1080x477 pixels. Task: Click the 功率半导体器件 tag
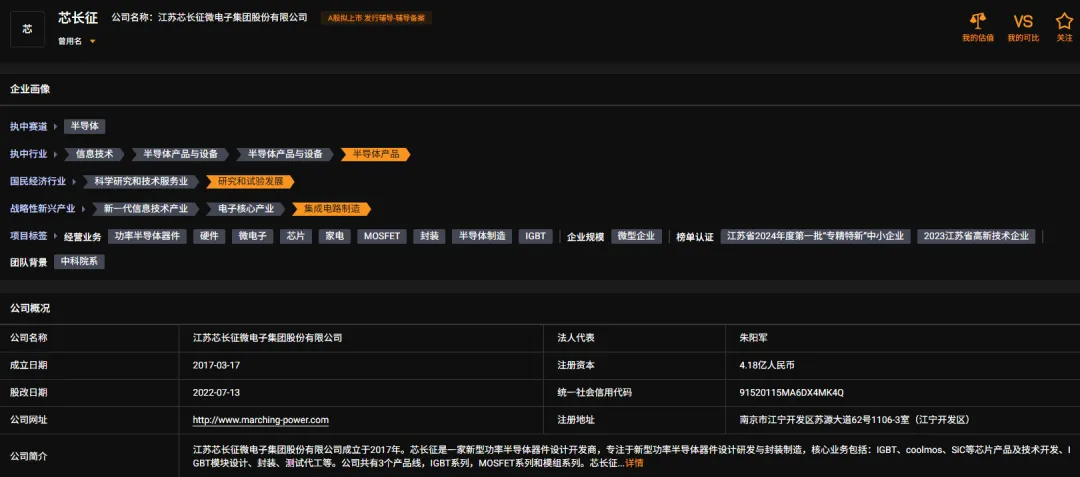[147, 236]
